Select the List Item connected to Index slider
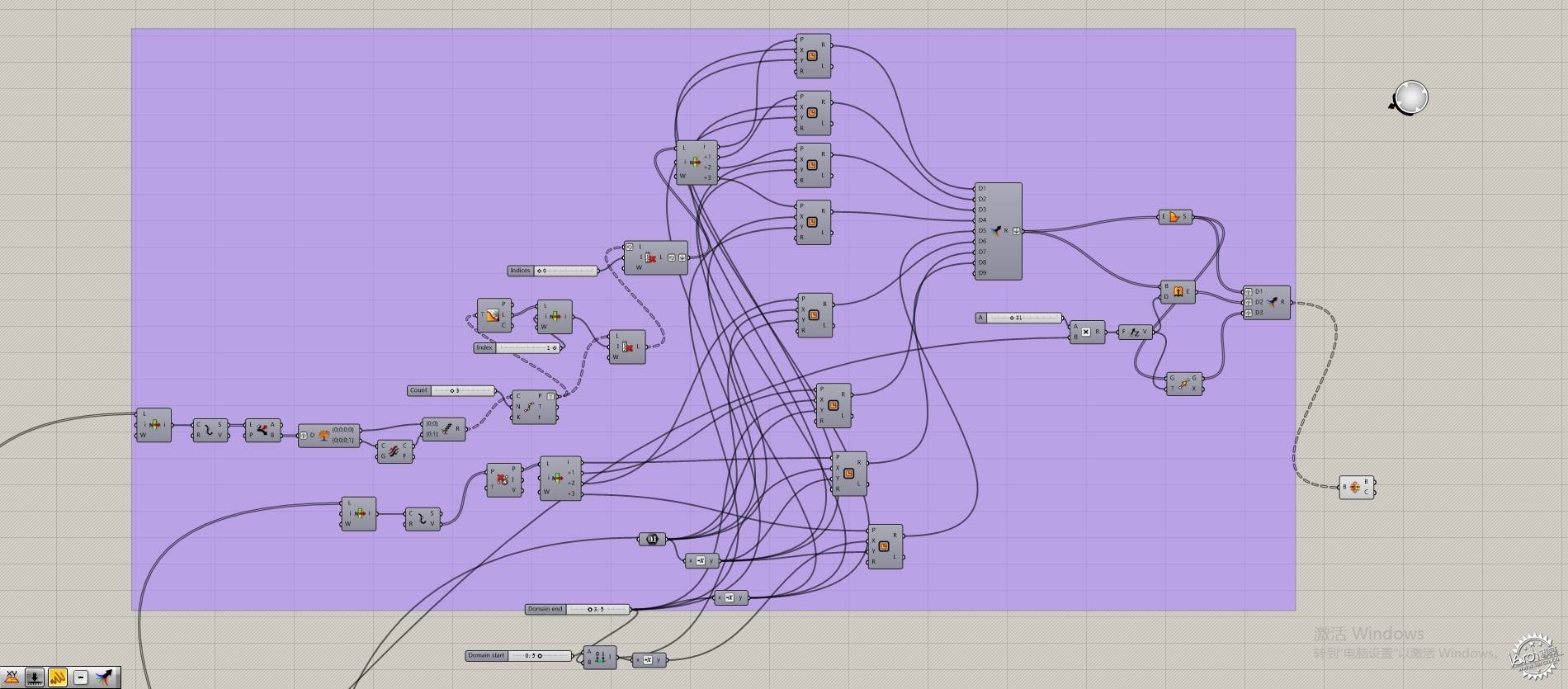The width and height of the screenshot is (1568, 689). point(554,317)
